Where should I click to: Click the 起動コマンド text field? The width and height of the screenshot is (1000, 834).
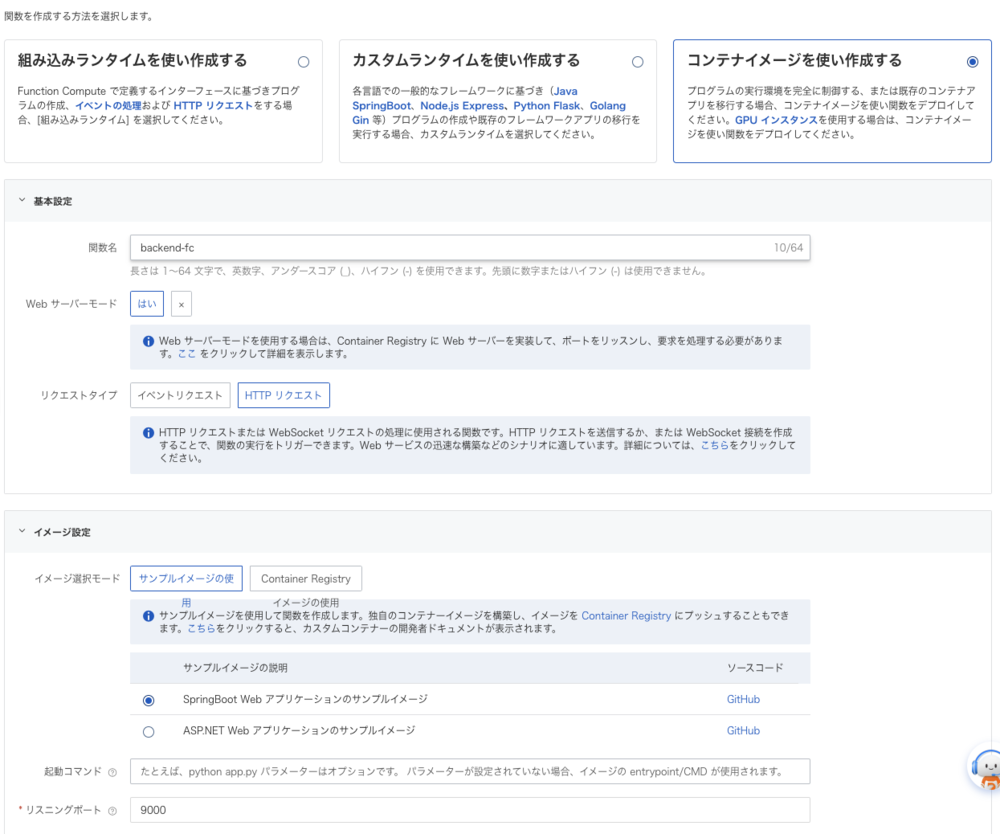click(469, 772)
